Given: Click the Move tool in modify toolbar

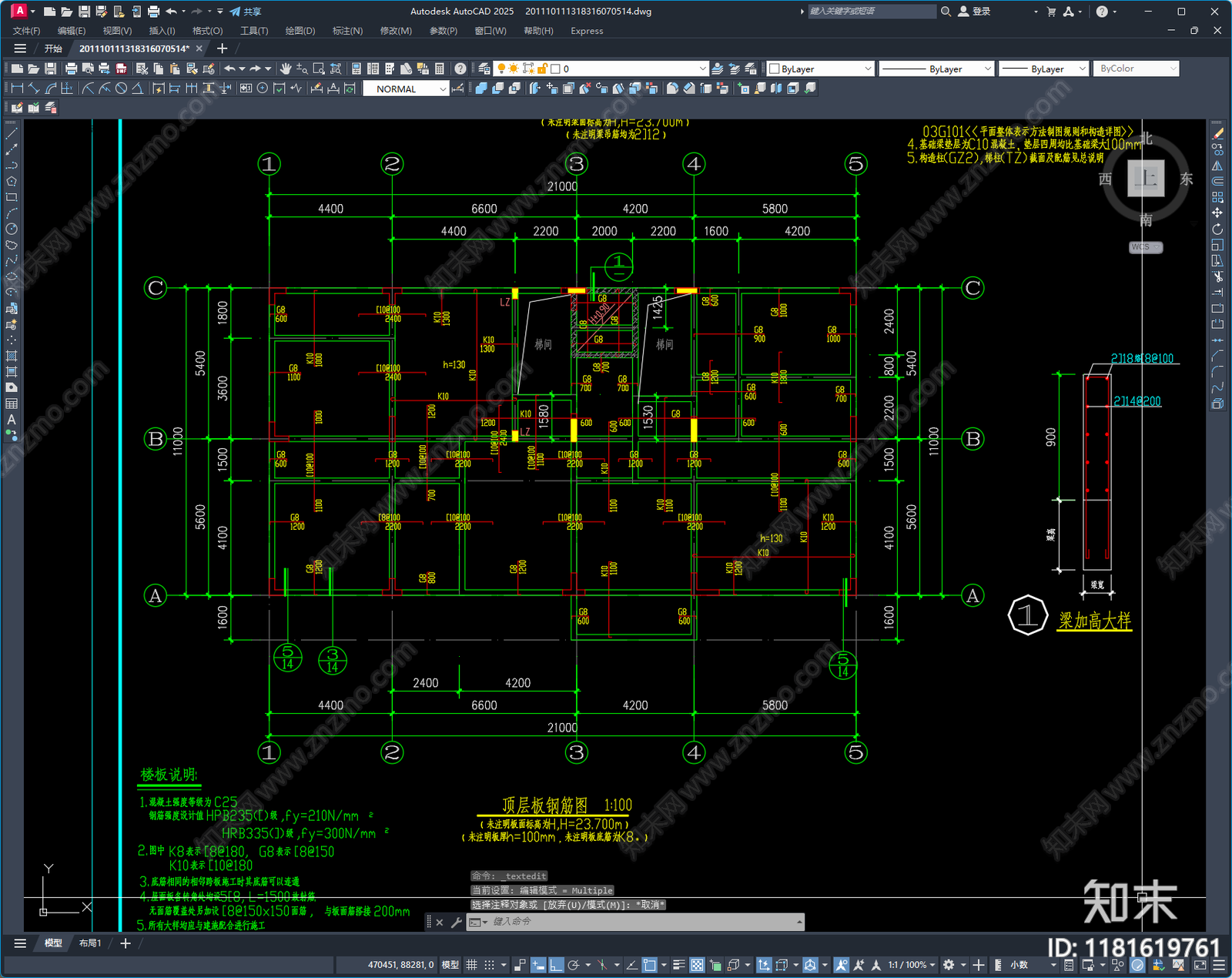Looking at the screenshot, I should click(x=1217, y=213).
